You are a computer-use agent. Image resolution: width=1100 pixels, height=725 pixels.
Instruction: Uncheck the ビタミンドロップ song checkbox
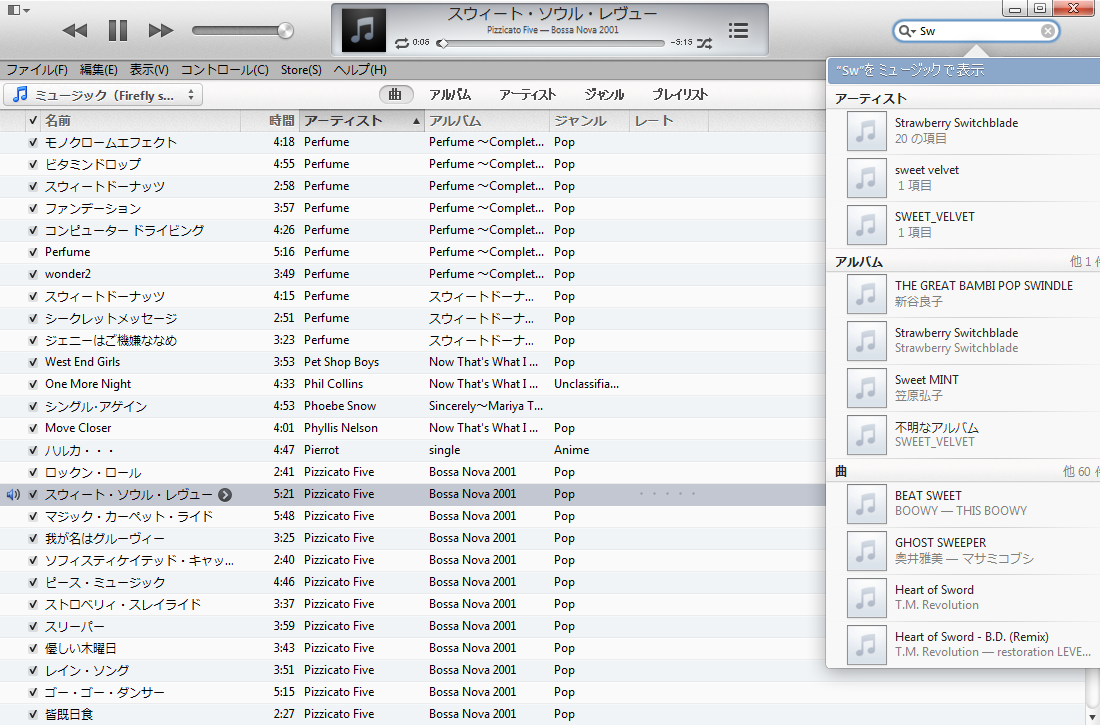[x=32, y=164]
